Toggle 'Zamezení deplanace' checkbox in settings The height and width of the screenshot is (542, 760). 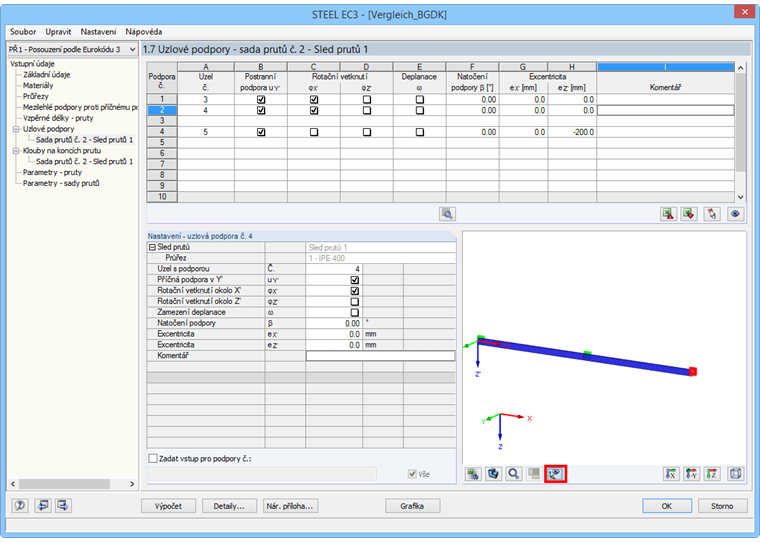[x=354, y=313]
